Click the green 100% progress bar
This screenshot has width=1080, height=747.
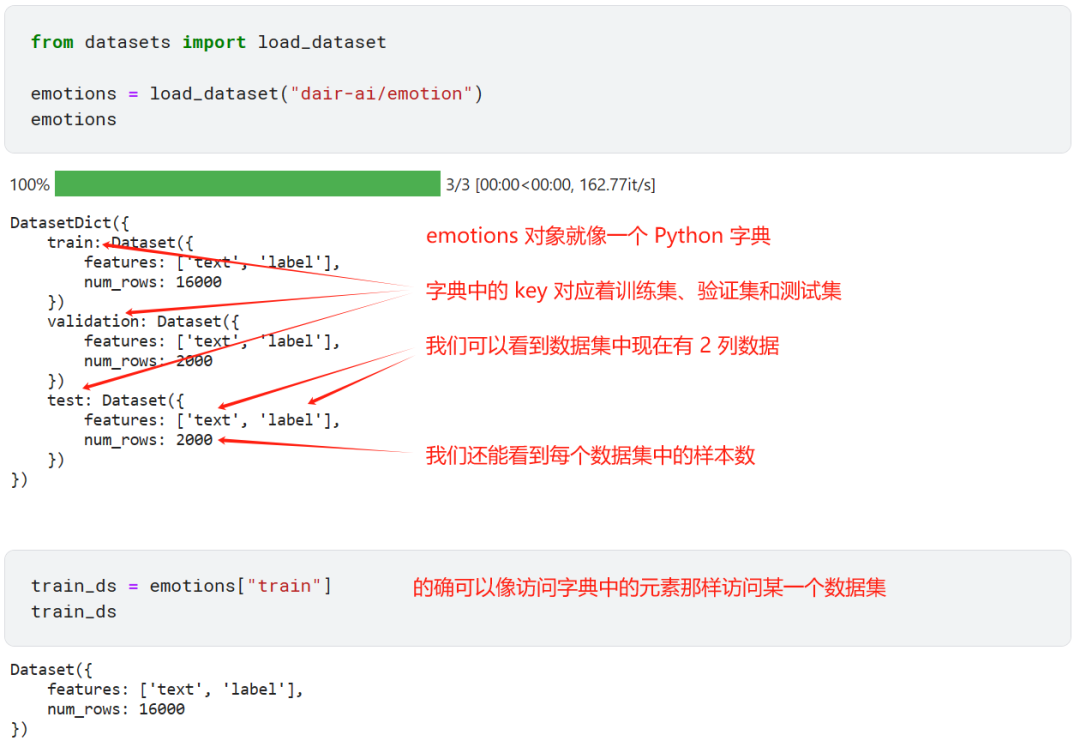[247, 184]
